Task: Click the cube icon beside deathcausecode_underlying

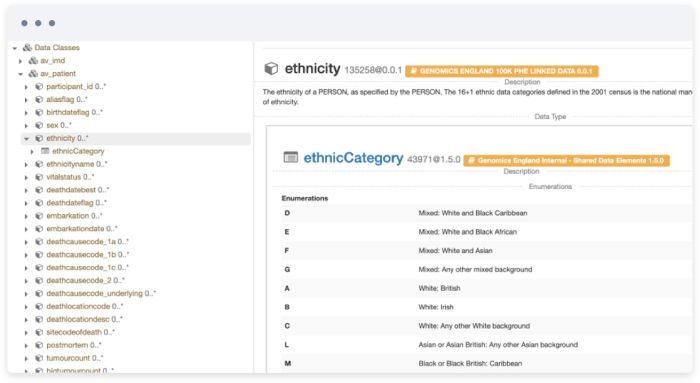Action: click(x=39, y=293)
